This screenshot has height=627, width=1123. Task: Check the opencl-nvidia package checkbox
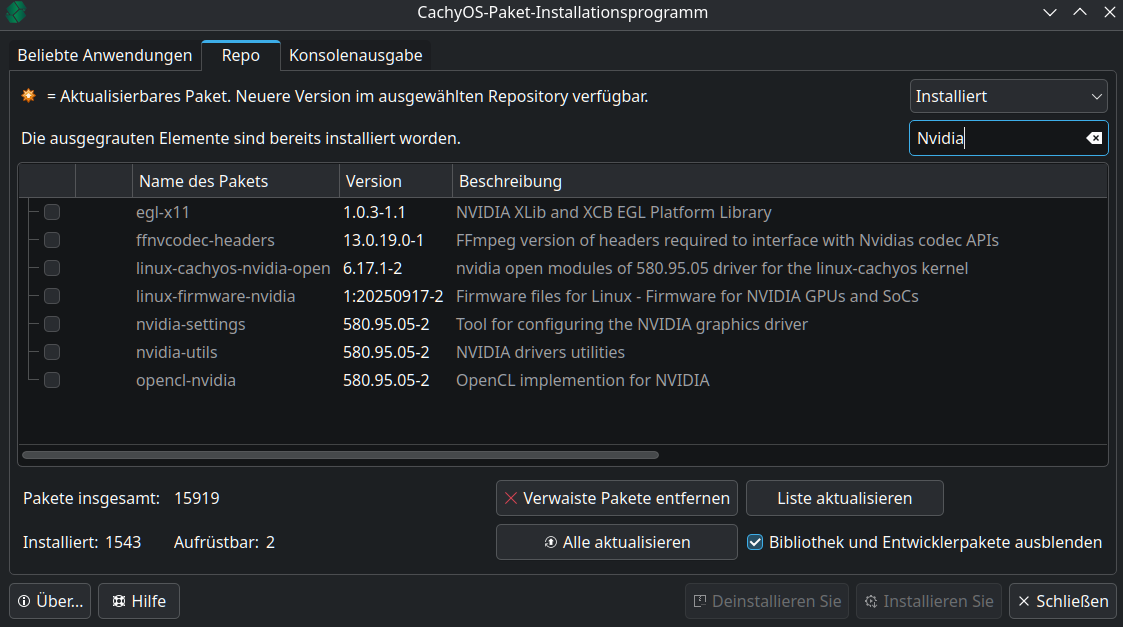(x=52, y=380)
